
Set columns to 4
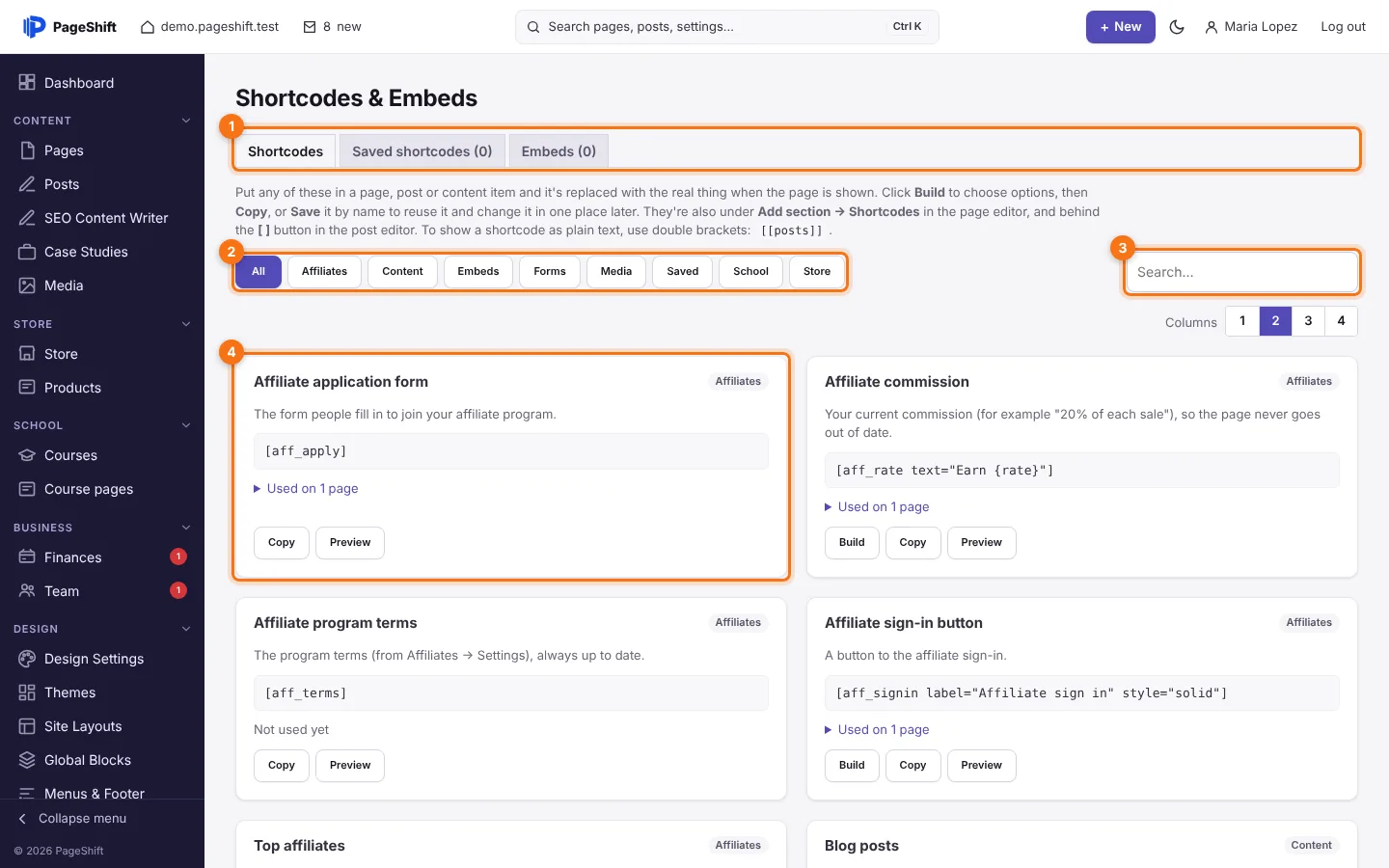(1341, 321)
